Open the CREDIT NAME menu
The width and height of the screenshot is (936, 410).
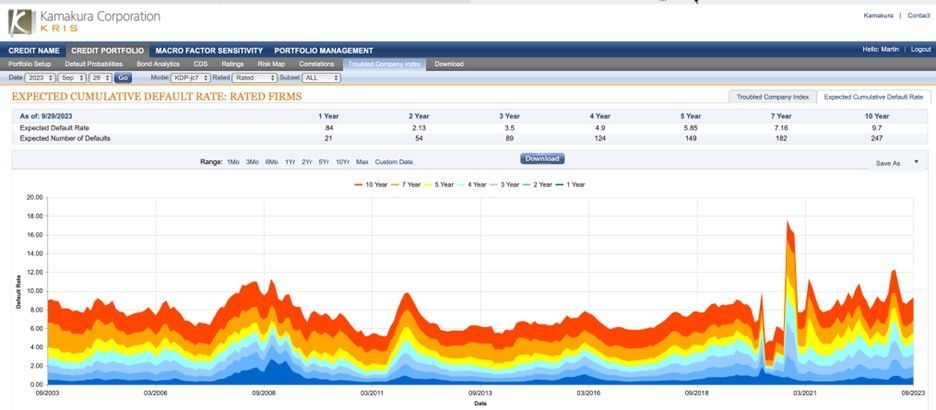[34, 51]
